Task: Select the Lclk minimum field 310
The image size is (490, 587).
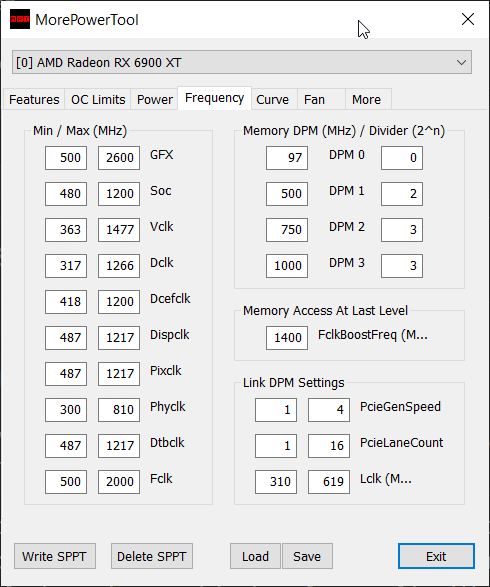Action: 276,481
